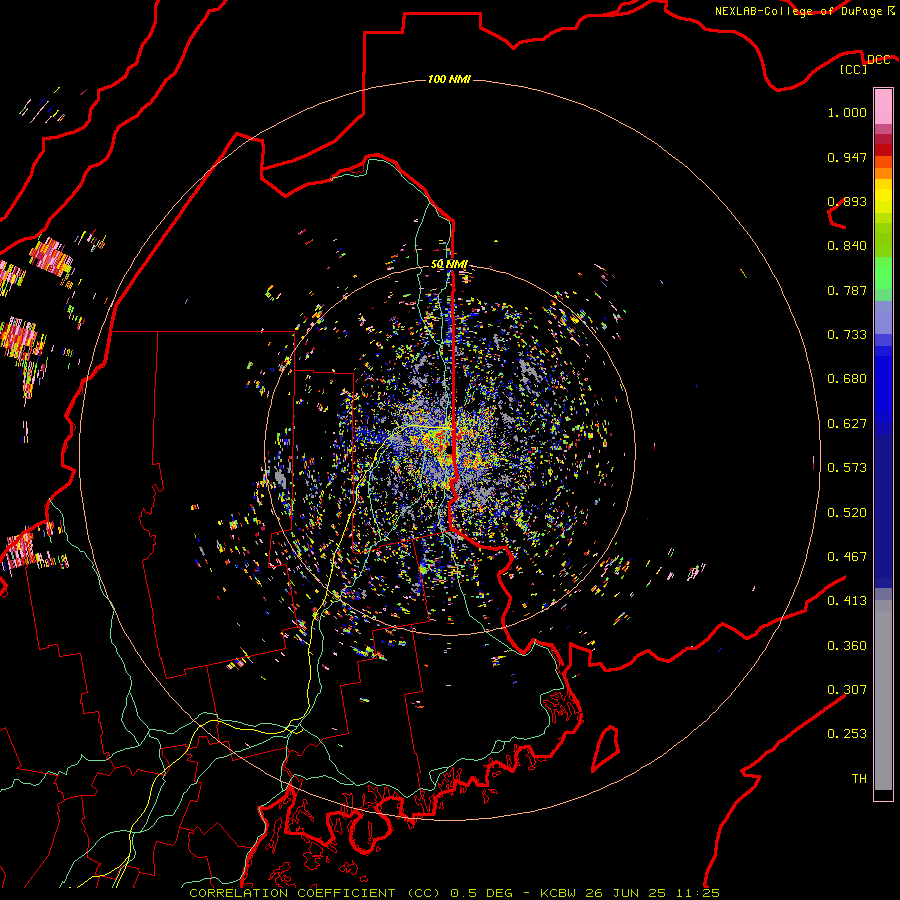Select the 0.787 scale value
The width and height of the screenshot is (900, 900).
(x=847, y=290)
